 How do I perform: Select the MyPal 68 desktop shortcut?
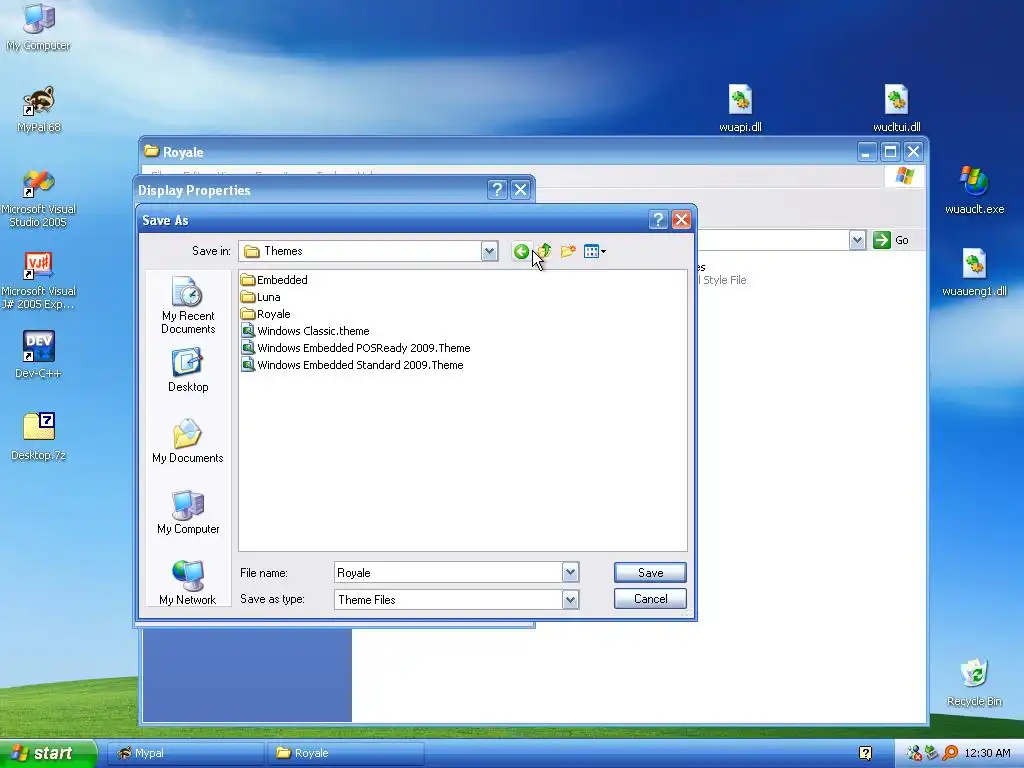coord(39,110)
